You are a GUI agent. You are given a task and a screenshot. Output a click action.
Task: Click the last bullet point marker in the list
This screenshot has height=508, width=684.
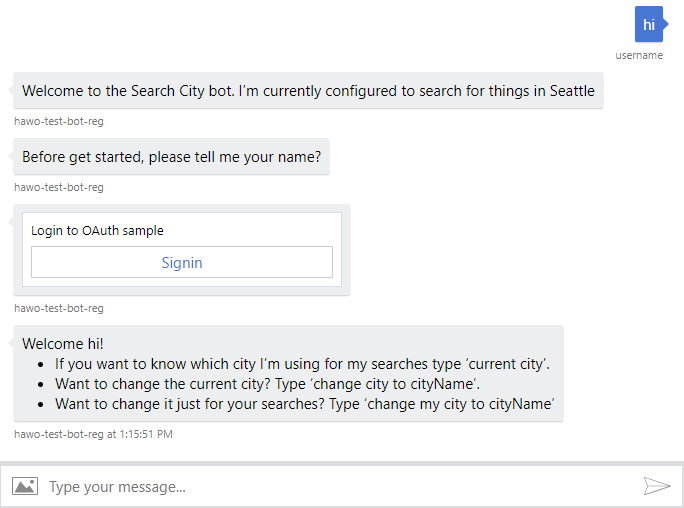tap(42, 405)
